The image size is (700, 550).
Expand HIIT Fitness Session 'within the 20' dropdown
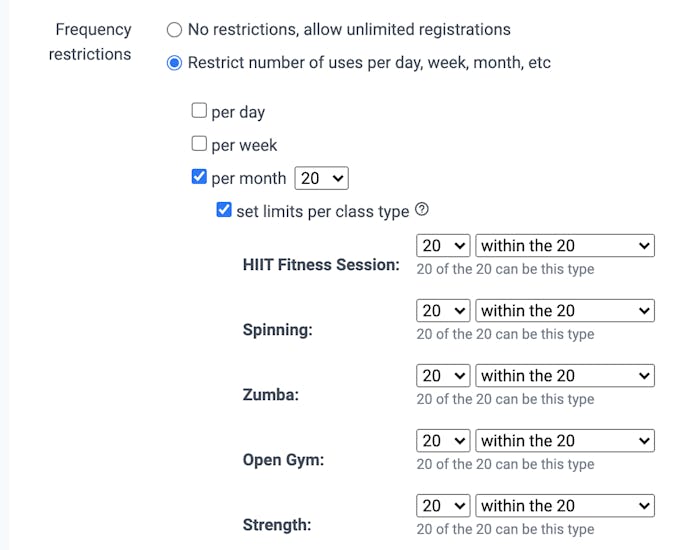(564, 245)
